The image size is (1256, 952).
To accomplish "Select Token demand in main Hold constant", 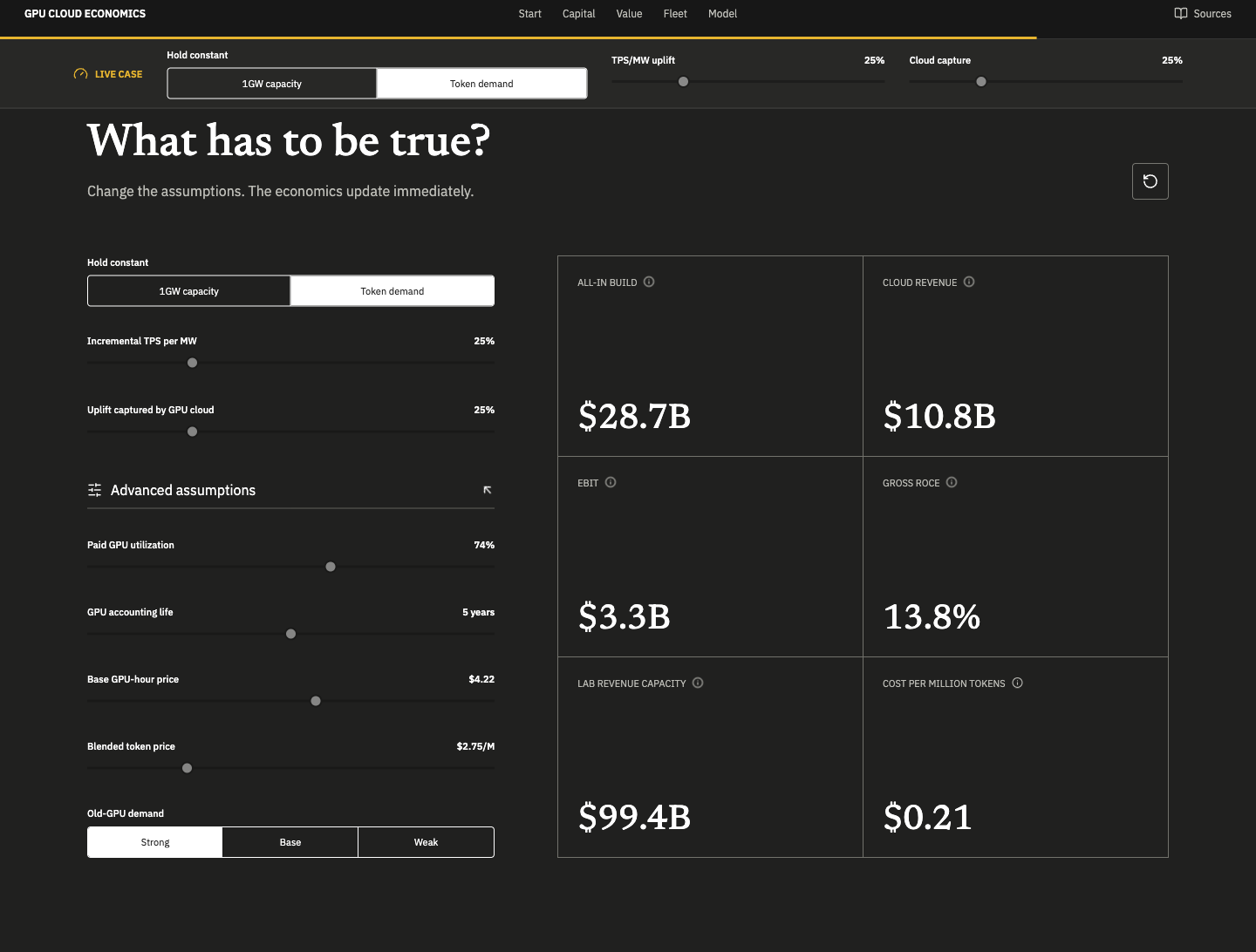I will click(392, 291).
